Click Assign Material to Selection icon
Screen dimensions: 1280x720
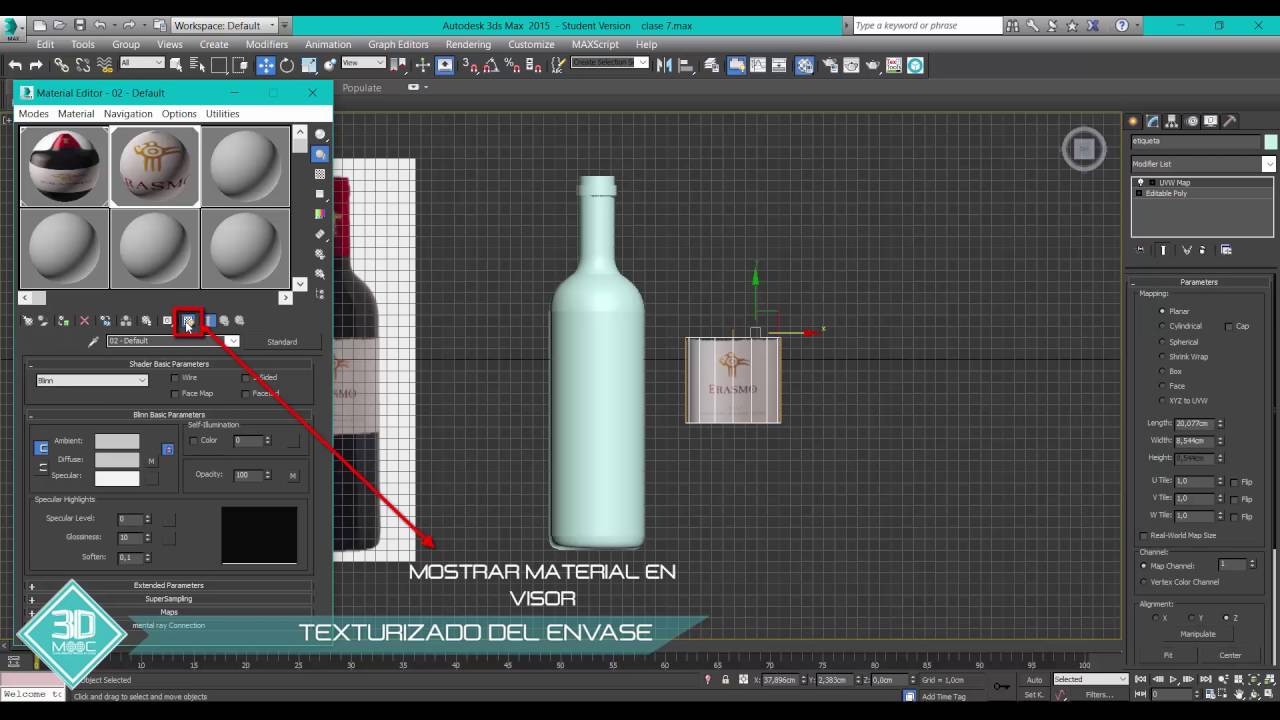63,321
